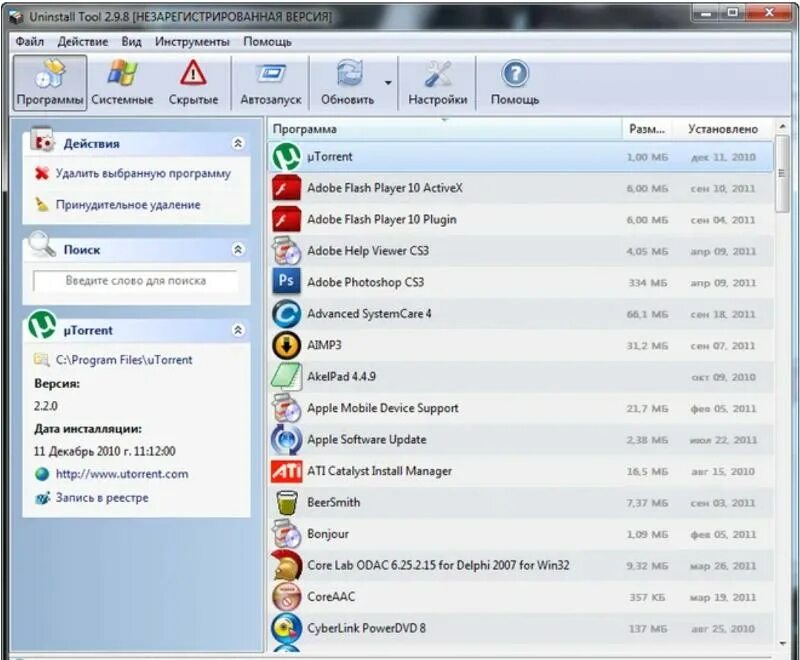Open Запись в реестре registry entry
This screenshot has height=660, width=800.
click(x=102, y=497)
